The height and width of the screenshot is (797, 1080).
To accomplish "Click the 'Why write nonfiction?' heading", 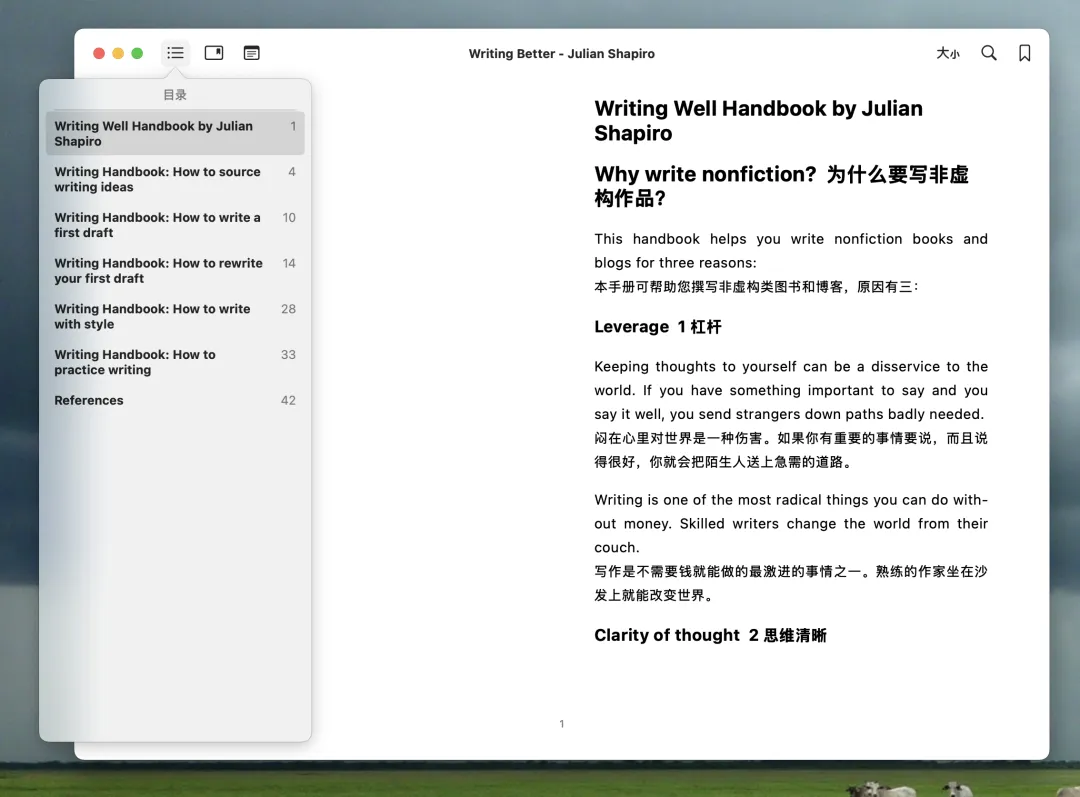I will [781, 186].
